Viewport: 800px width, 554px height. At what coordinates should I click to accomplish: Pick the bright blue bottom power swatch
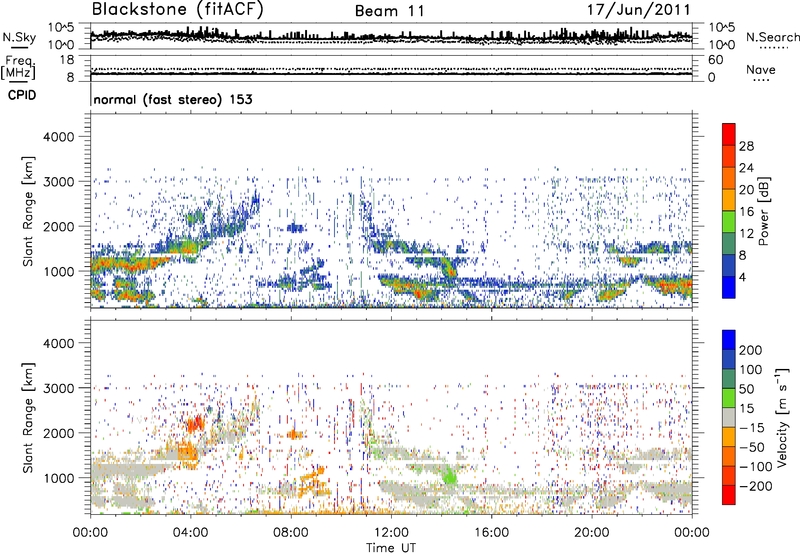click(x=729, y=288)
